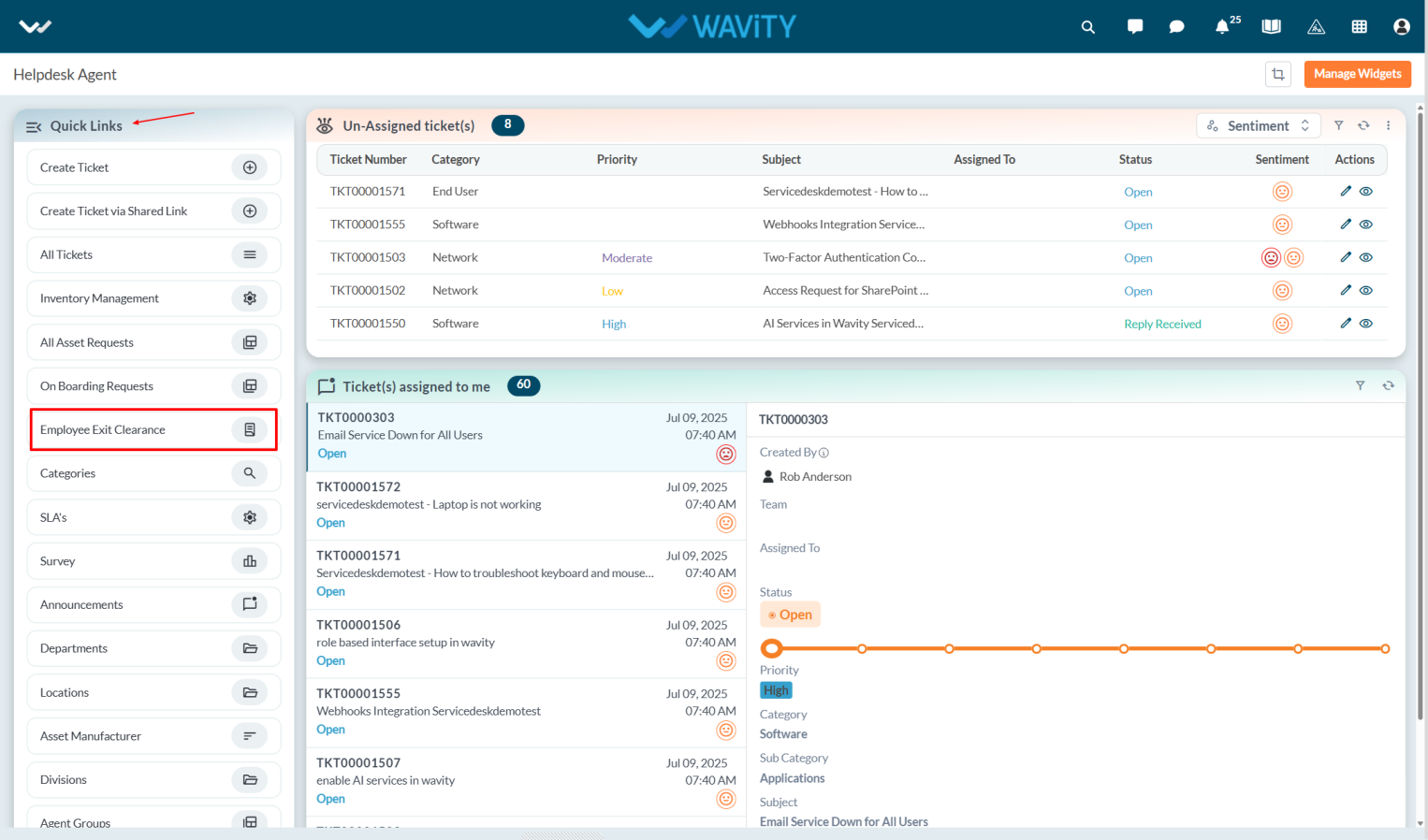The image size is (1428, 840).
Task: Open the apps grid icon
Action: (1360, 27)
